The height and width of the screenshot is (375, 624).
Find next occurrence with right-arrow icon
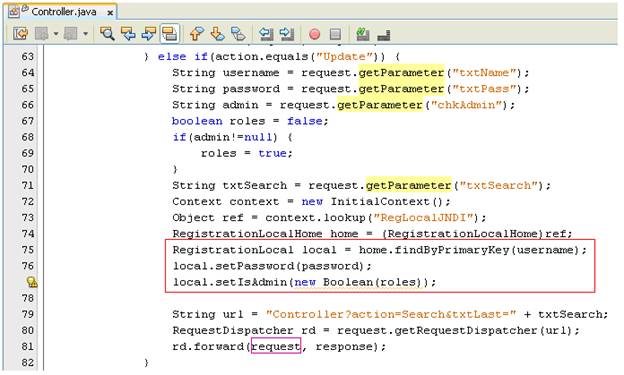pos(148,34)
